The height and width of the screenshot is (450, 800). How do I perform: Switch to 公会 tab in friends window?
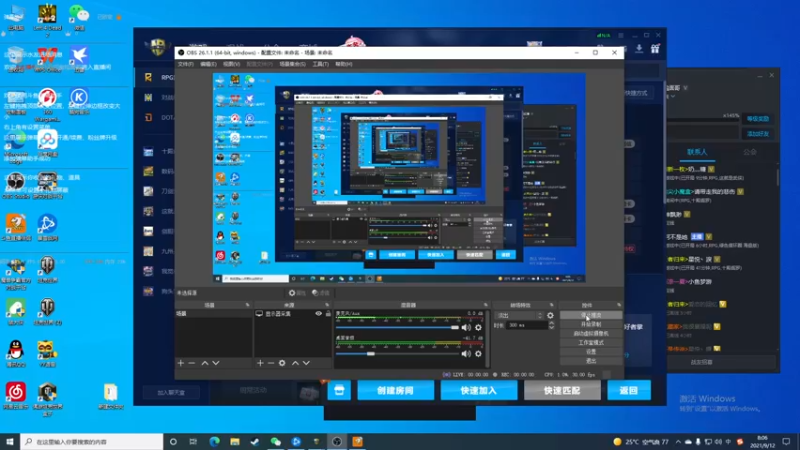coord(749,152)
